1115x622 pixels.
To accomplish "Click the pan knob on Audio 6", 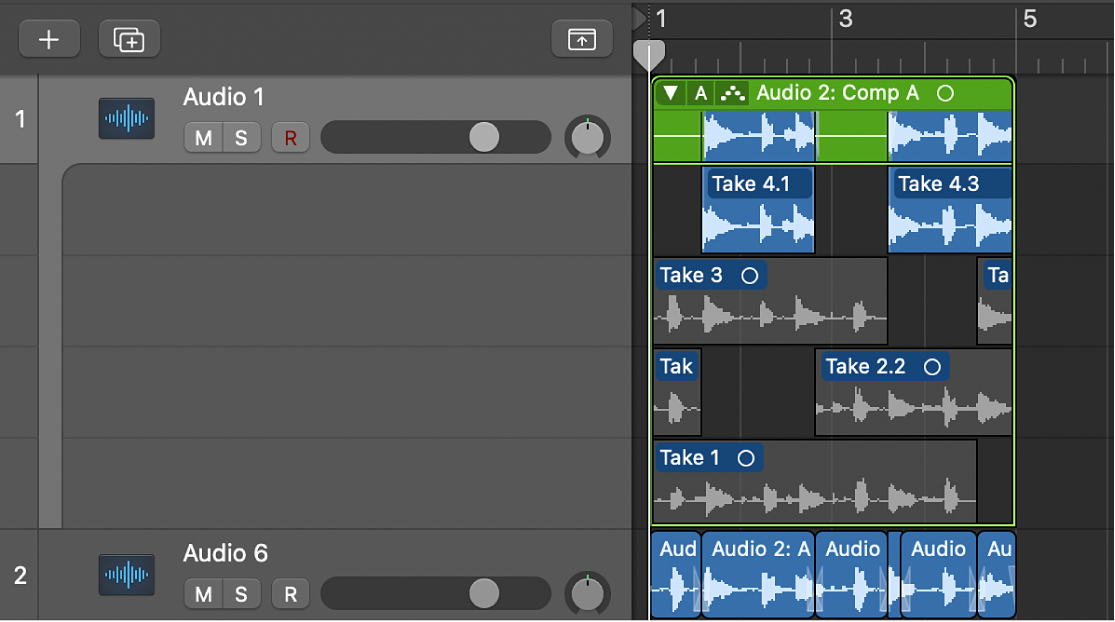I will coord(587,594).
